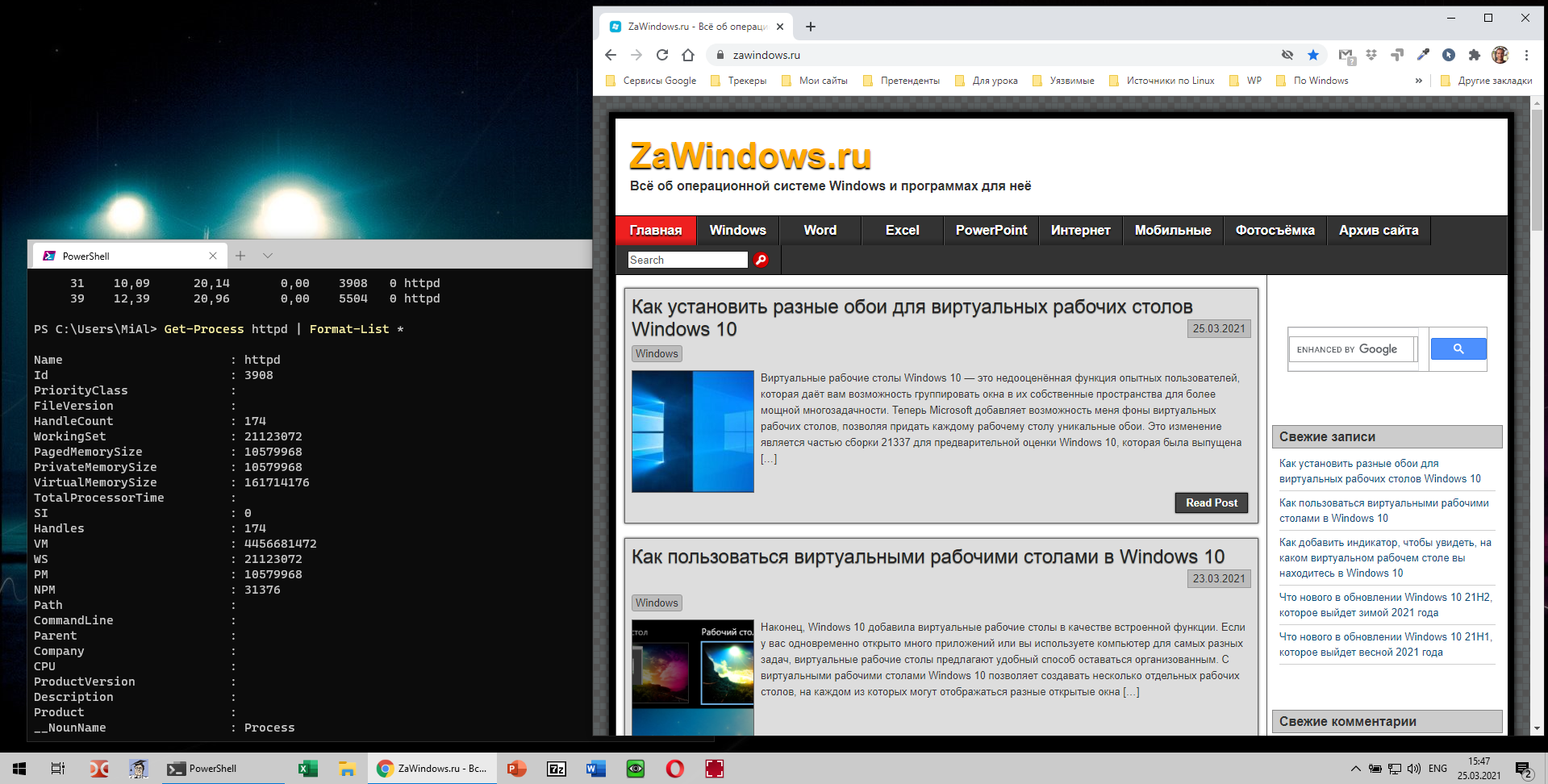Reload the zawindows.ru page
The image size is (1548, 784).
coord(662,55)
